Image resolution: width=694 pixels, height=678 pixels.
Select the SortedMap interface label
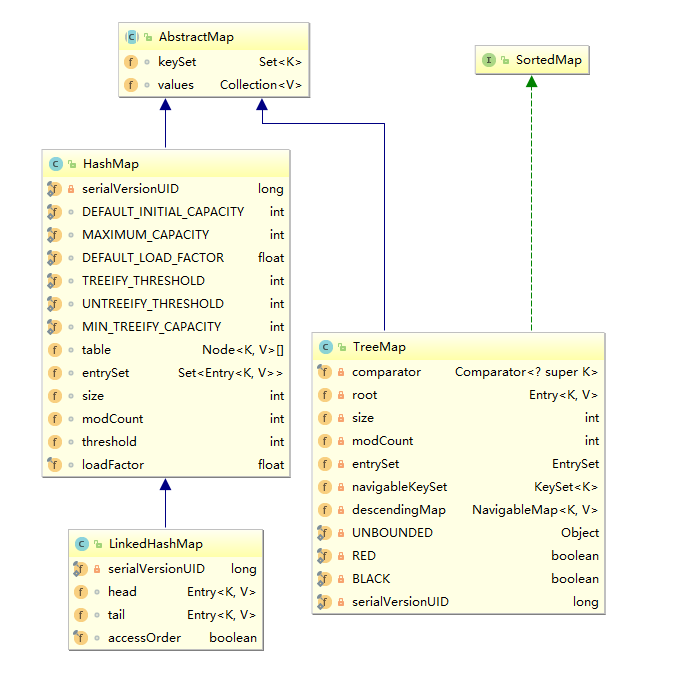[x=548, y=60]
